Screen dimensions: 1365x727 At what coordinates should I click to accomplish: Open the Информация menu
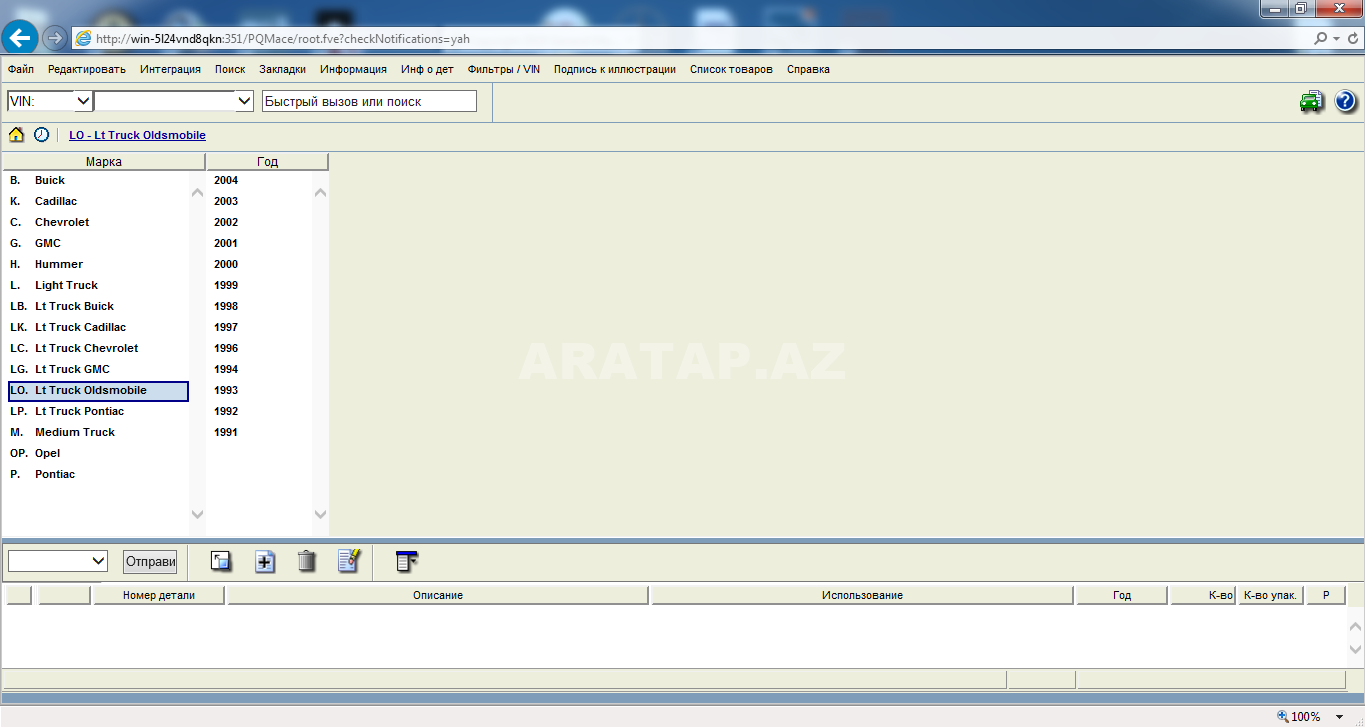pyautogui.click(x=353, y=69)
